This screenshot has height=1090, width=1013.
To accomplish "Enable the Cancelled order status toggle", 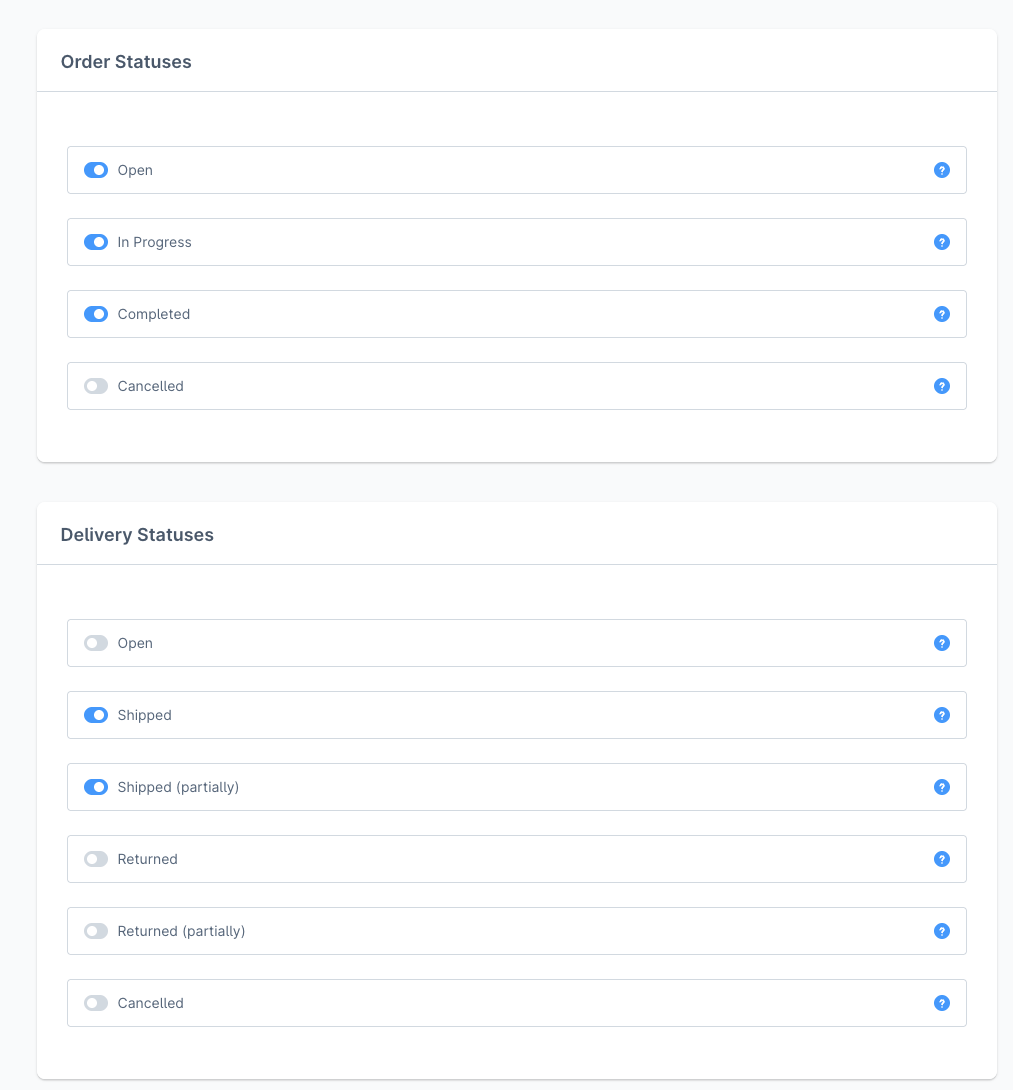I will tap(96, 386).
